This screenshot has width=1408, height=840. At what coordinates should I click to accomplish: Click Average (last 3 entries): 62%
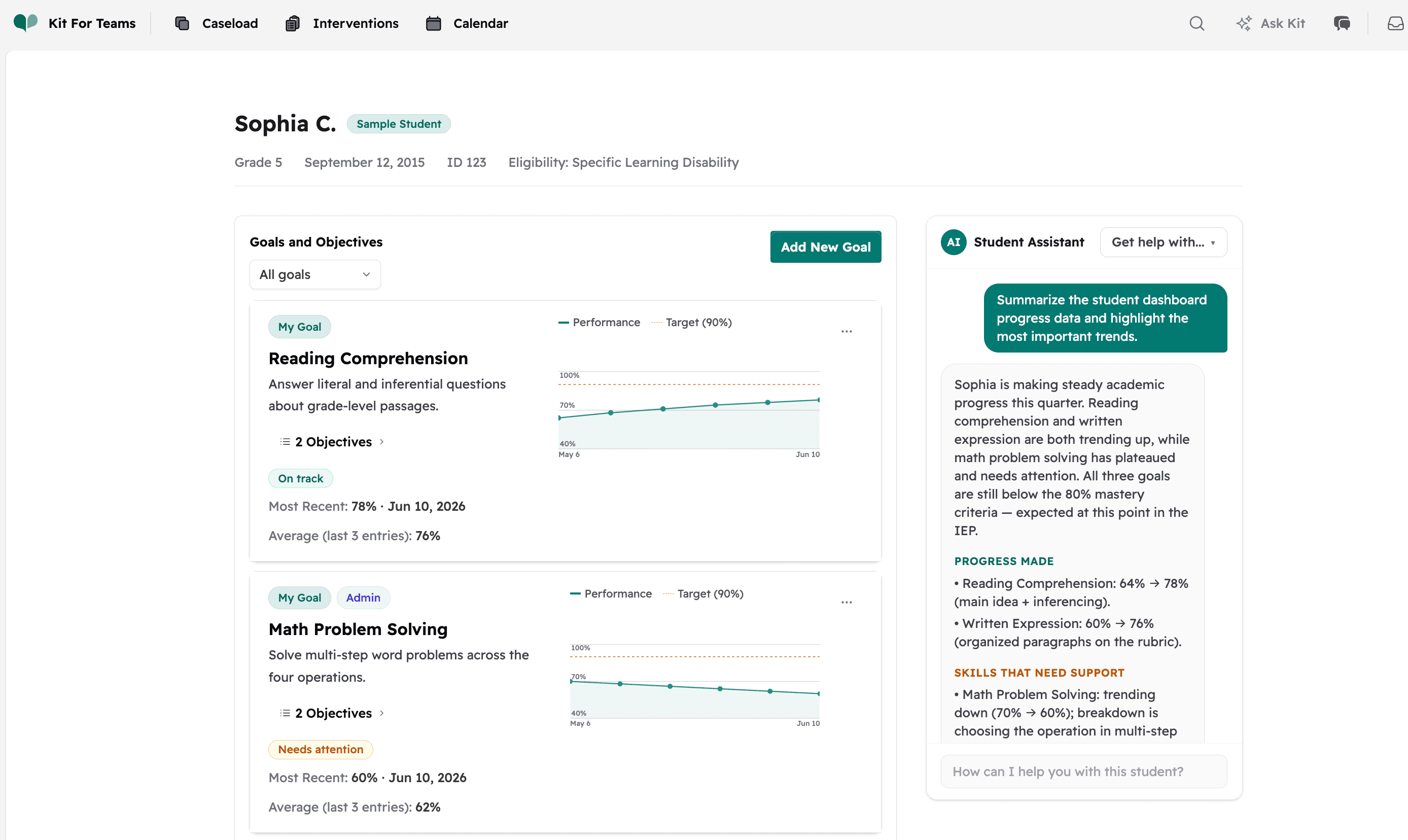(x=355, y=807)
